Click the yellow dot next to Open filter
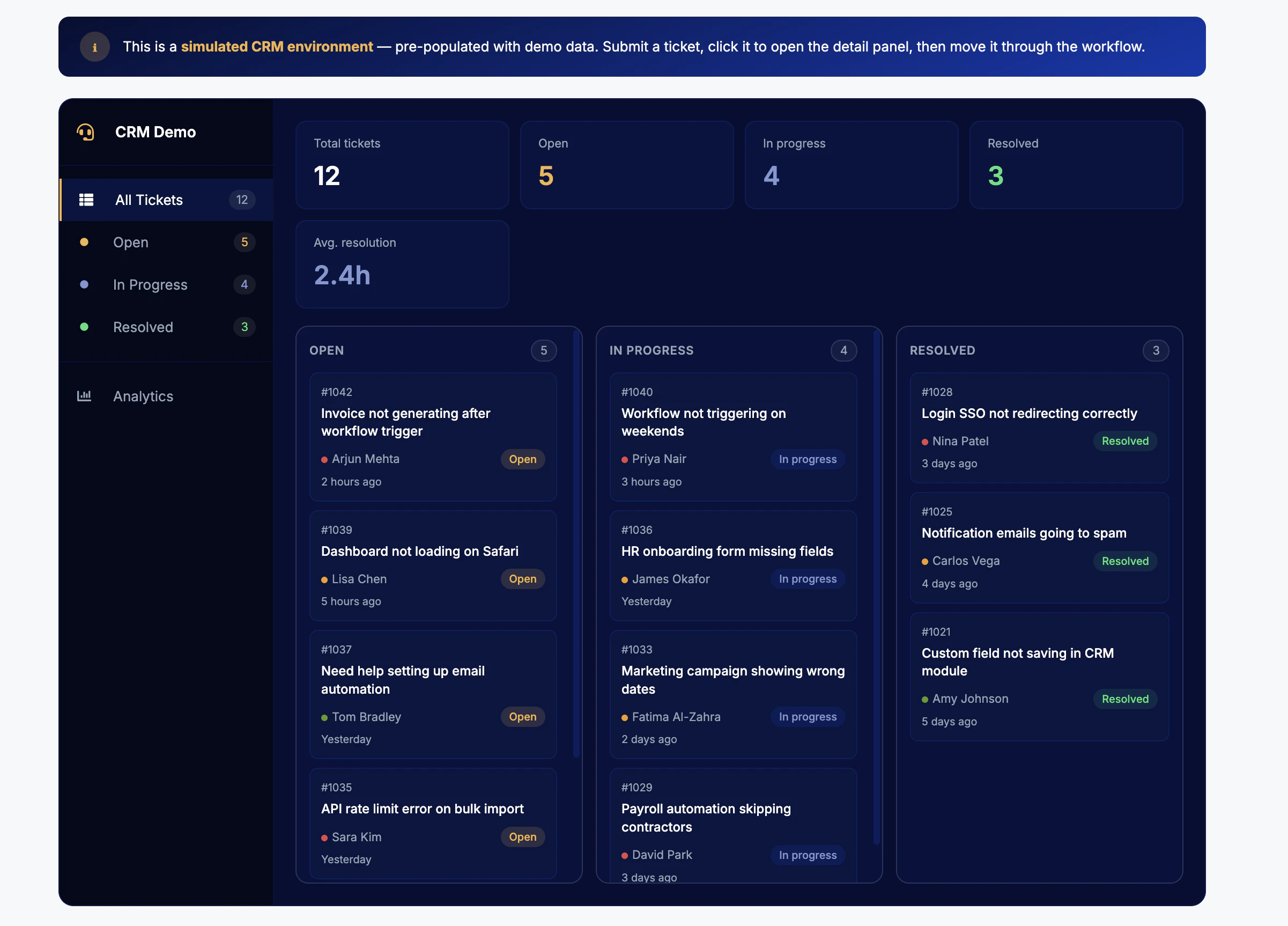This screenshot has width=1288, height=926. point(85,242)
